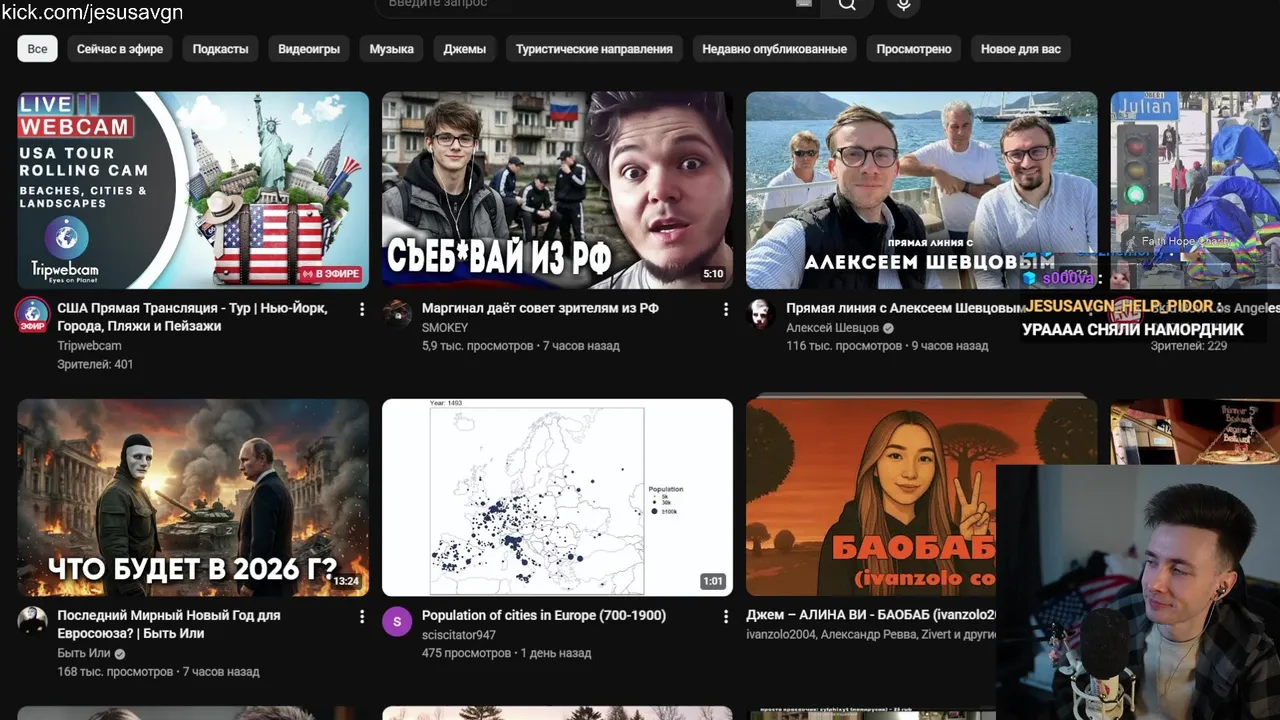The height and width of the screenshot is (720, 1280).
Task: Click the Tripwebcam channel avatar
Action: click(33, 314)
